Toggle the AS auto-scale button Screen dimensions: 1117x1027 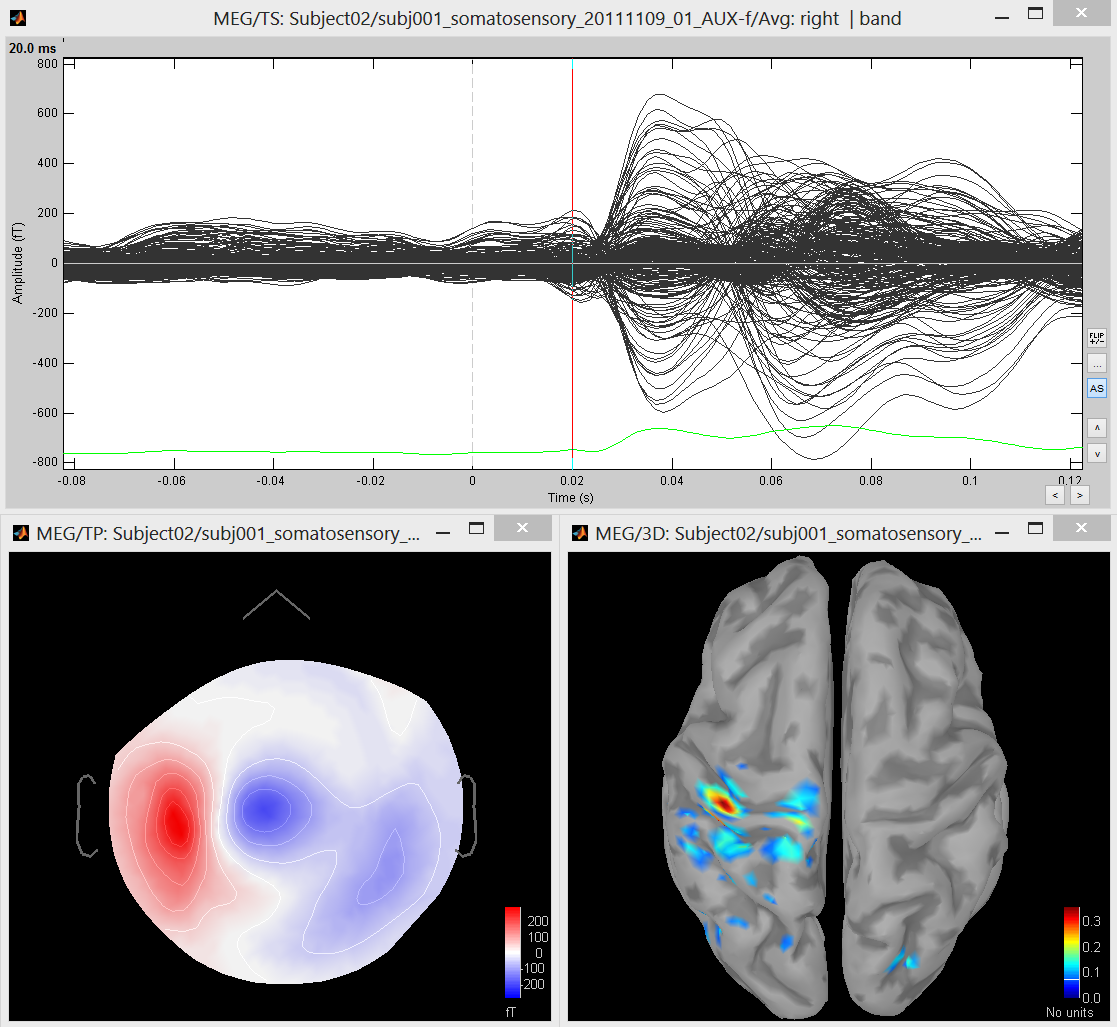click(x=1097, y=388)
